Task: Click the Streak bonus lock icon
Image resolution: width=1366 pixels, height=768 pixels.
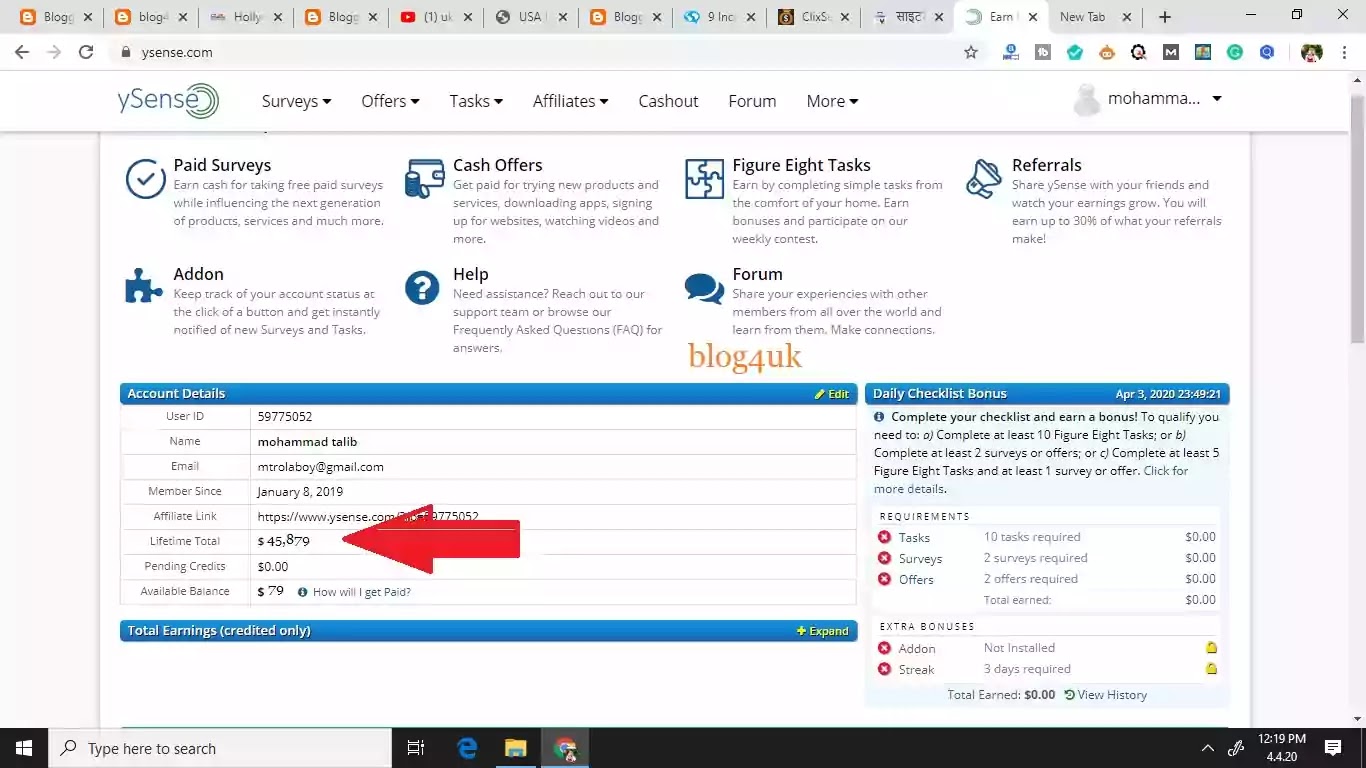Action: pyautogui.click(x=1211, y=669)
